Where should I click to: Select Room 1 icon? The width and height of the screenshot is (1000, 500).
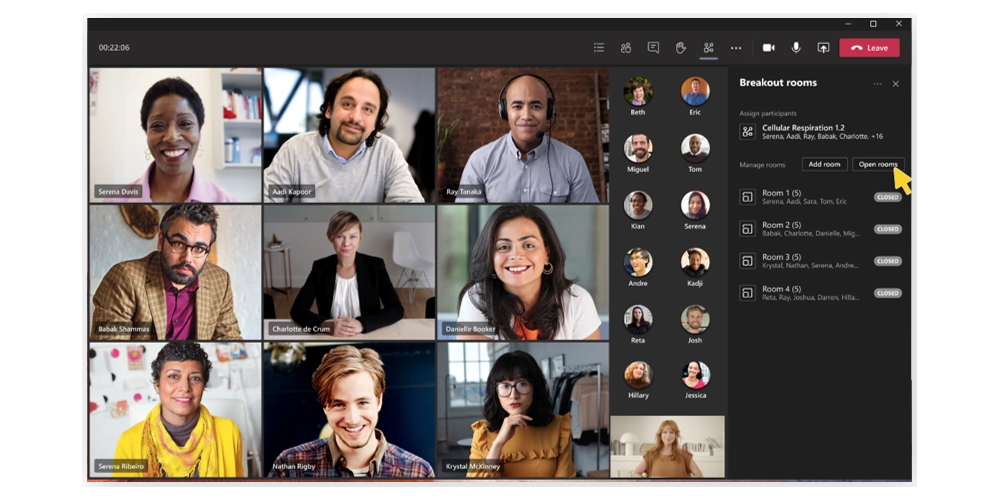coord(747,197)
